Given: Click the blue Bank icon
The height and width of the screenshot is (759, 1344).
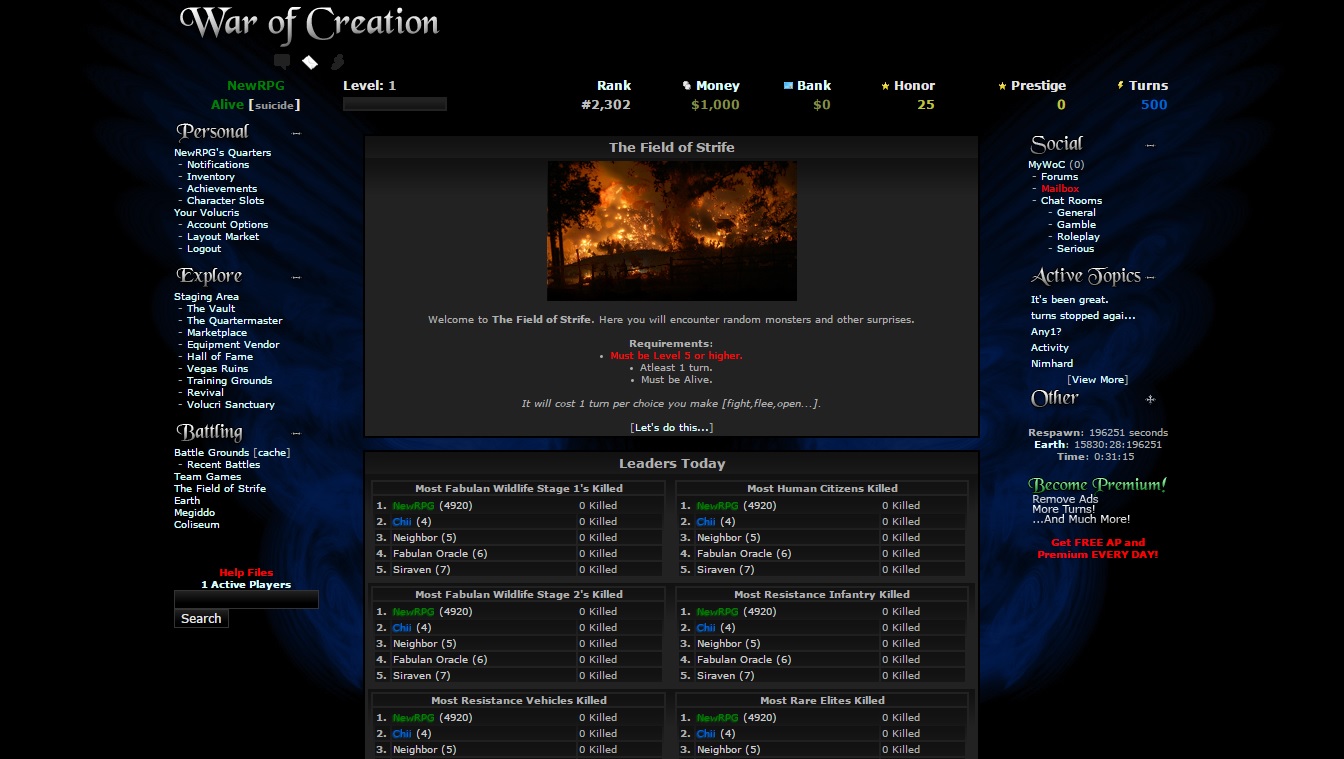Looking at the screenshot, I should click(788, 86).
